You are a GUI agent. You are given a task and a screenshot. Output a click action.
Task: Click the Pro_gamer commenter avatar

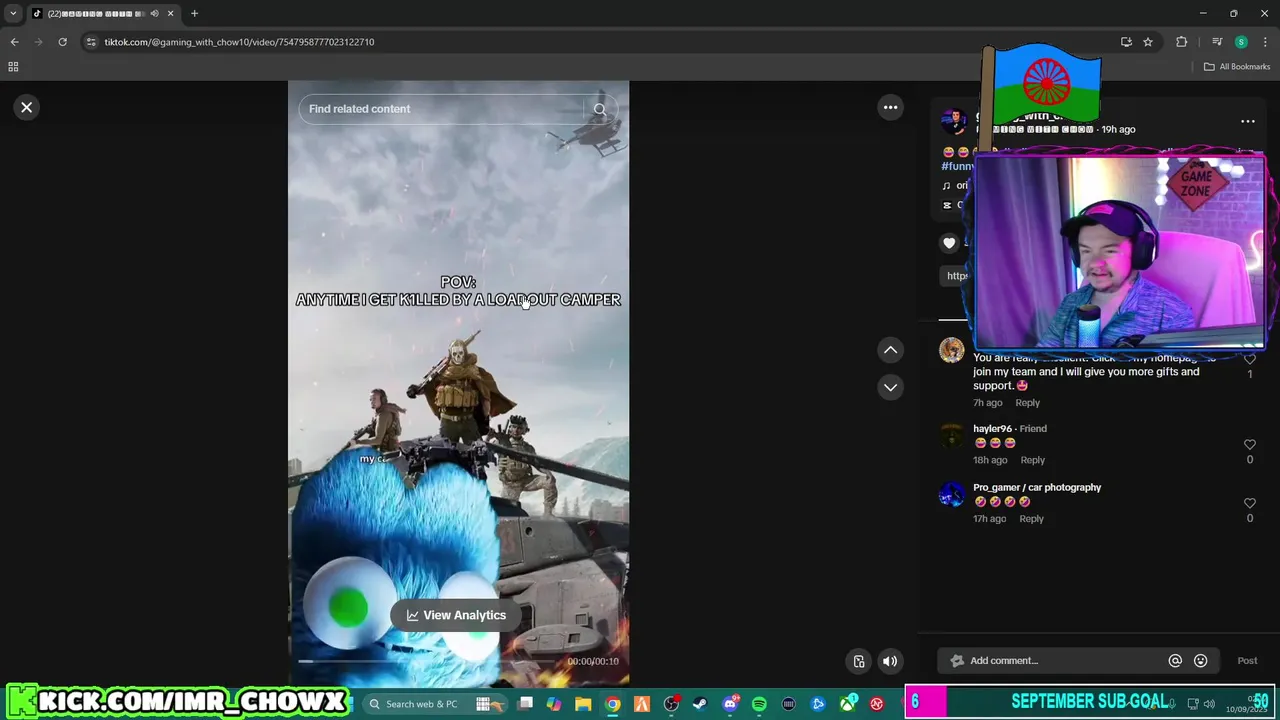951,494
